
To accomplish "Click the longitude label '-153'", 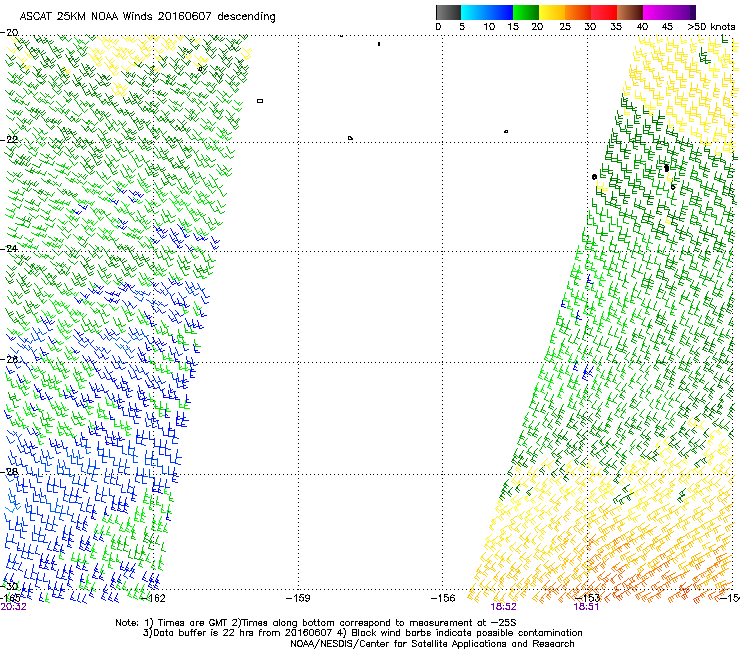I will click(587, 598).
